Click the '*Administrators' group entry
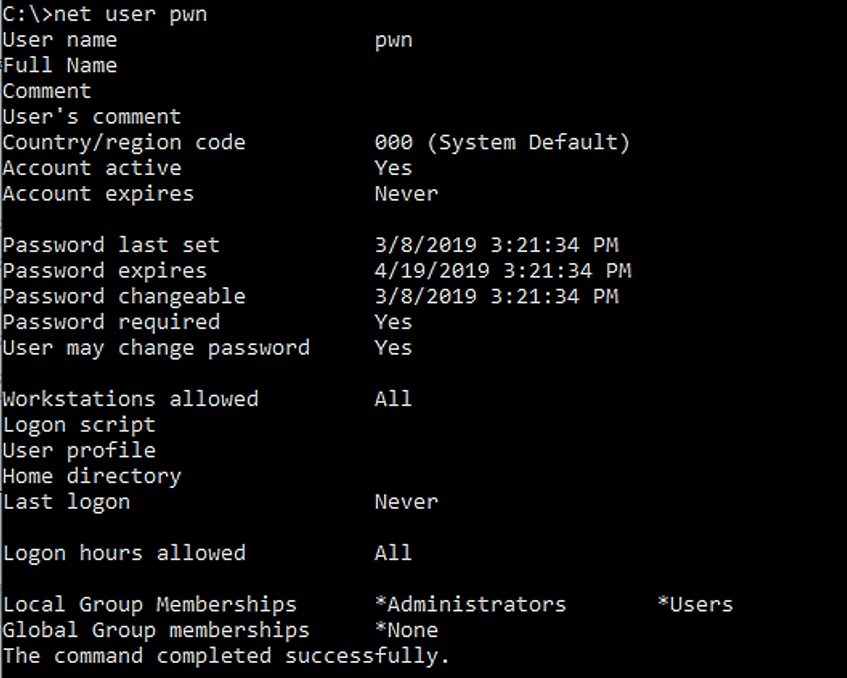Screen dimensions: 847x678 coord(470,605)
